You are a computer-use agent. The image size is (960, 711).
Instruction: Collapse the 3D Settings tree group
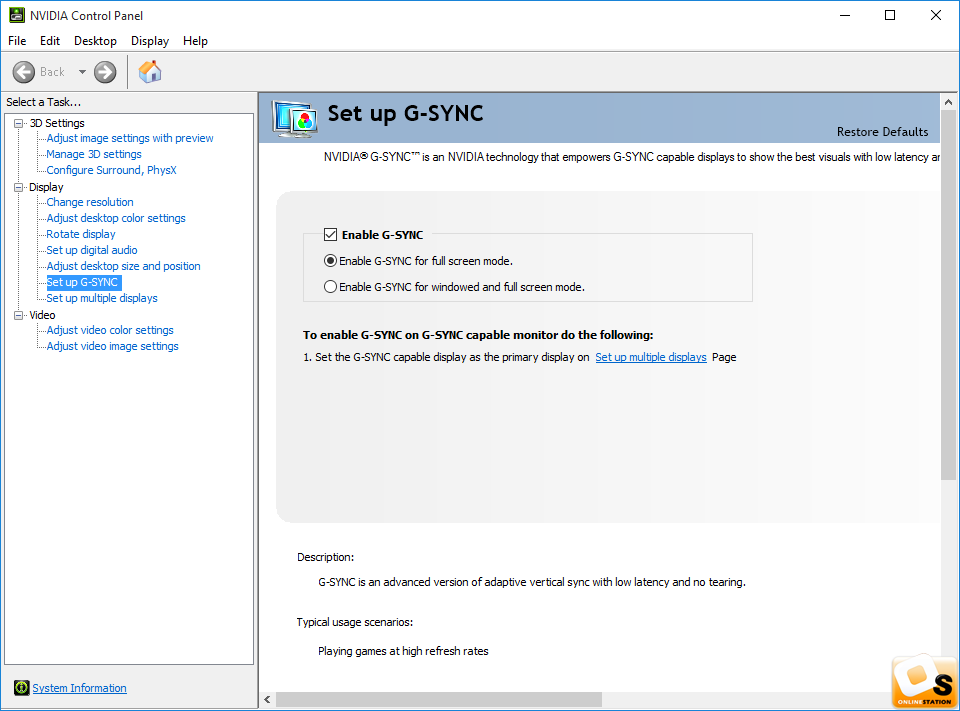coord(18,123)
